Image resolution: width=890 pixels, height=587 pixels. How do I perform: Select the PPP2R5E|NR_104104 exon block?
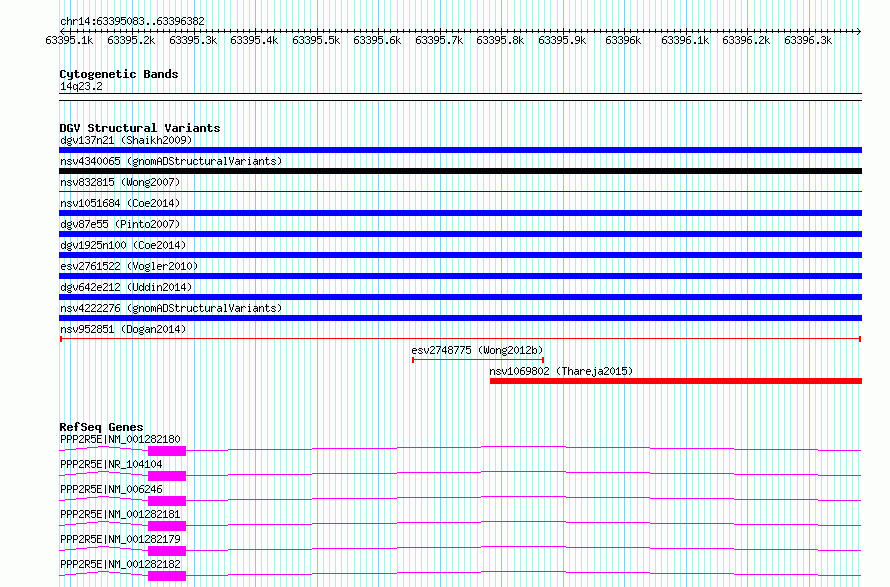tap(167, 476)
